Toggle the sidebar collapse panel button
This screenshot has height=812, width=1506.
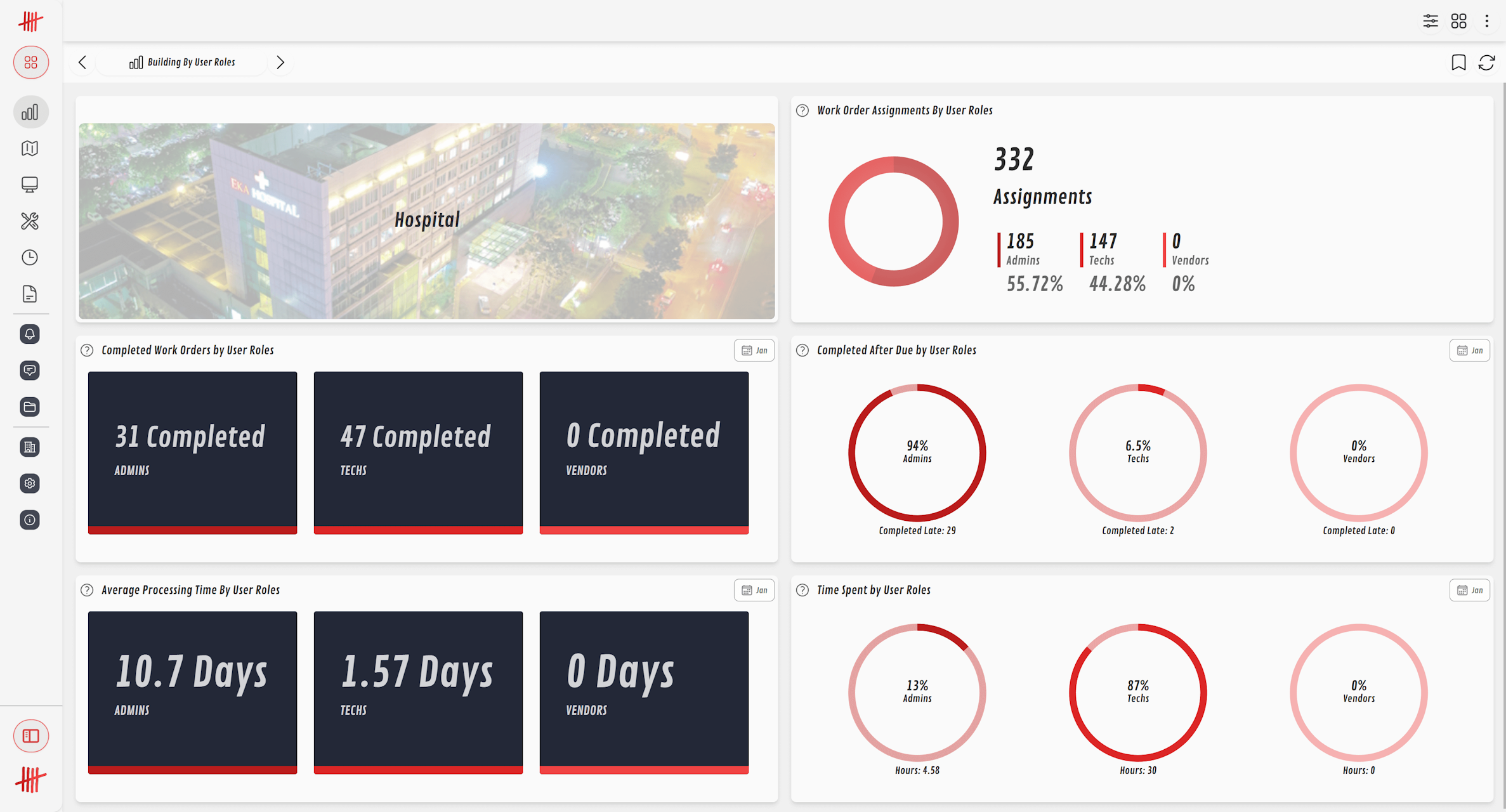coord(30,736)
